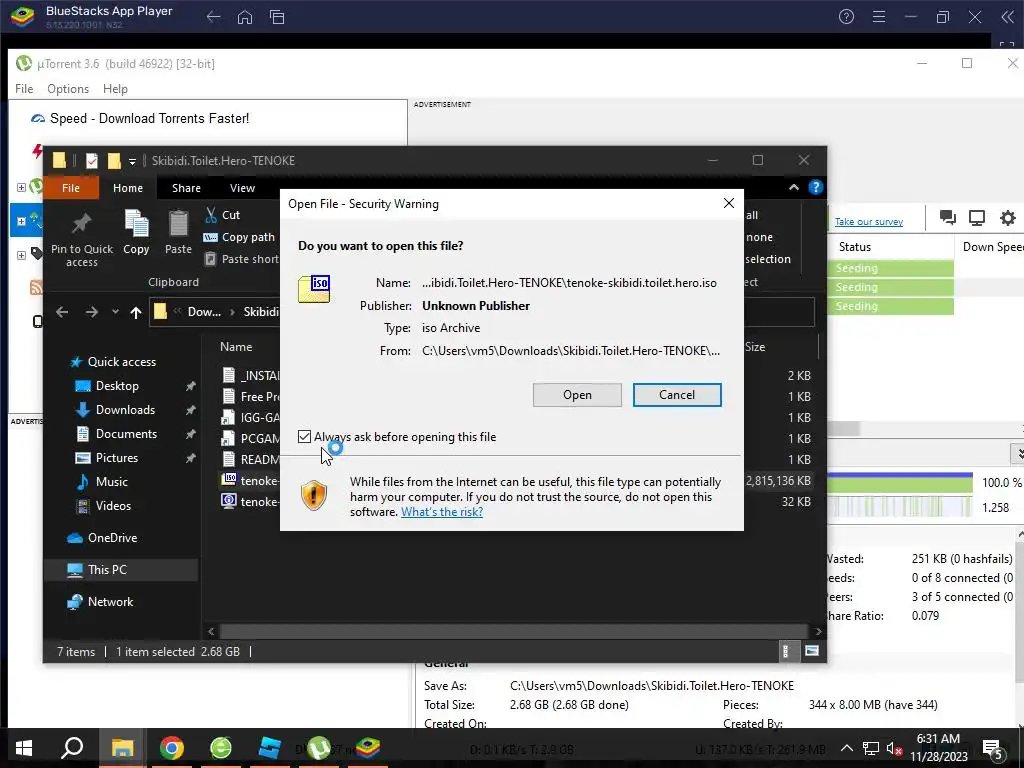Image resolution: width=1024 pixels, height=768 pixels.
Task: Click the Paste ribbon icon
Action: click(x=178, y=224)
